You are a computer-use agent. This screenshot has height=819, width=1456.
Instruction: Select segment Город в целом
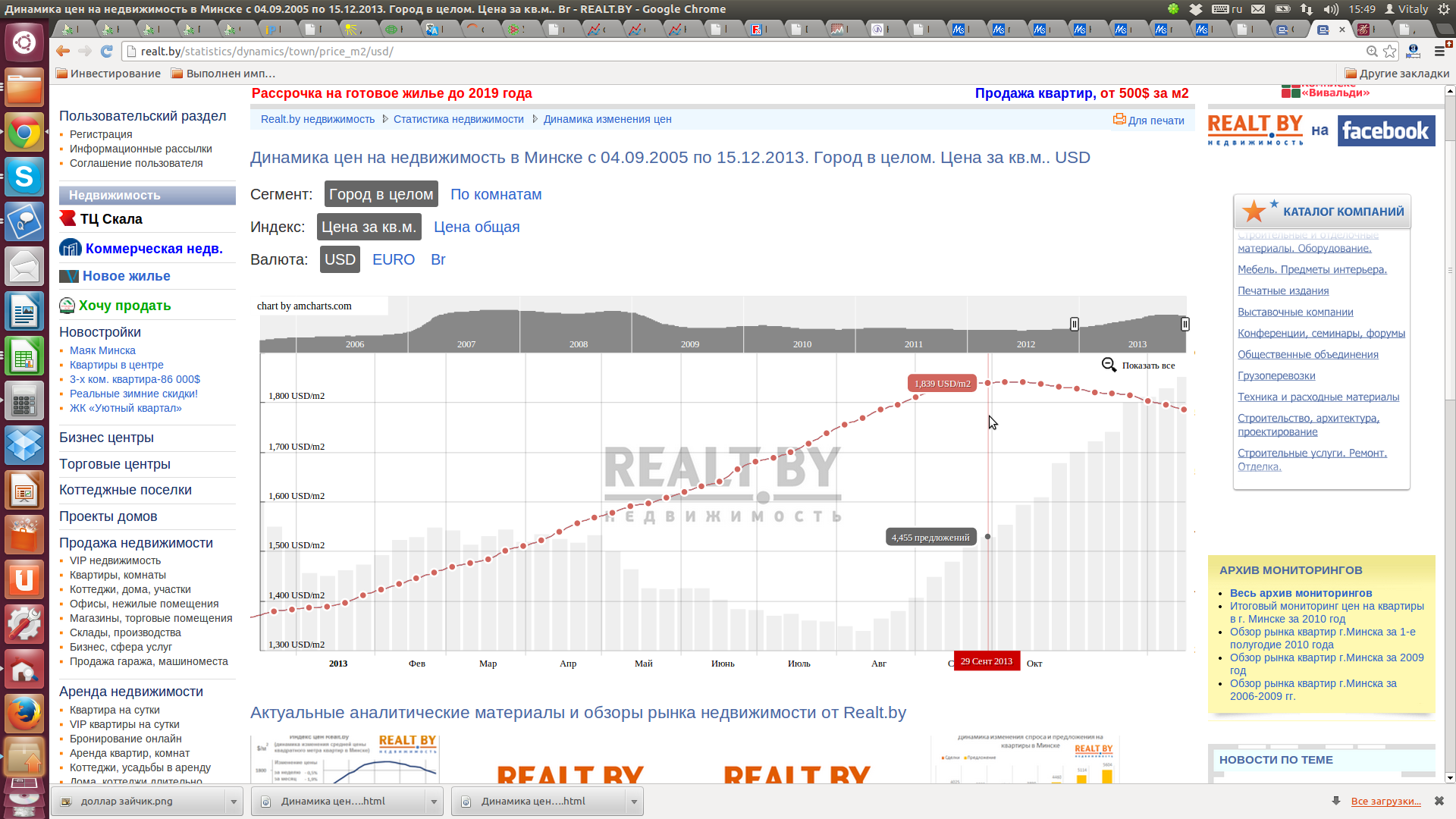click(381, 194)
